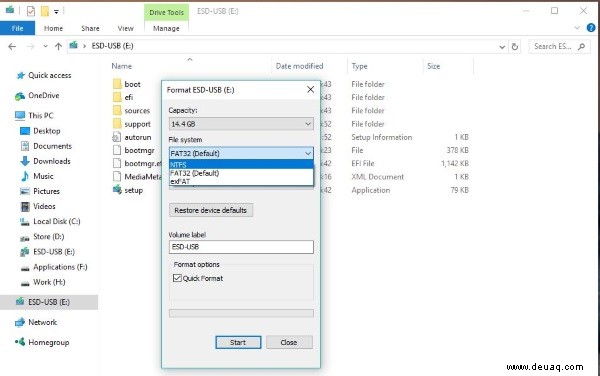Sort by Date modified column header
This screenshot has width=600, height=376.
click(299, 66)
